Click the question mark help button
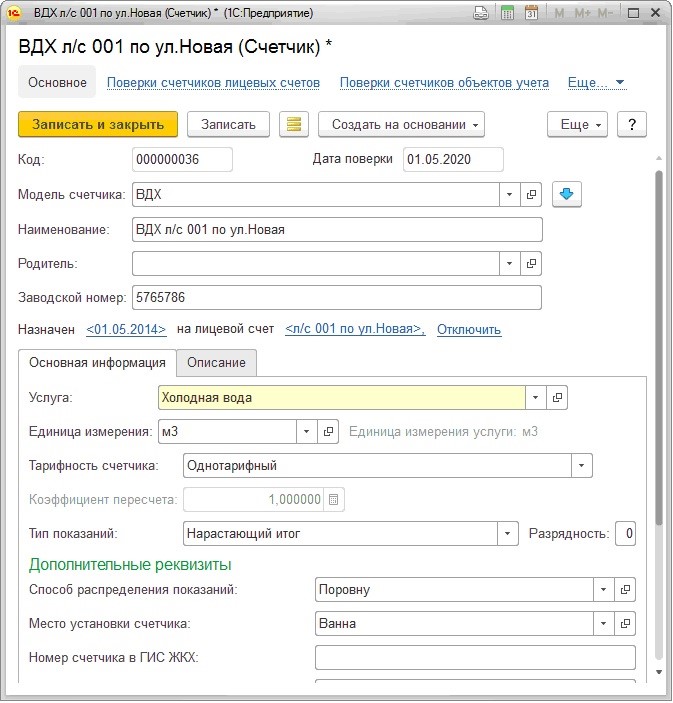This screenshot has height=703, width=673. pyautogui.click(x=631, y=124)
